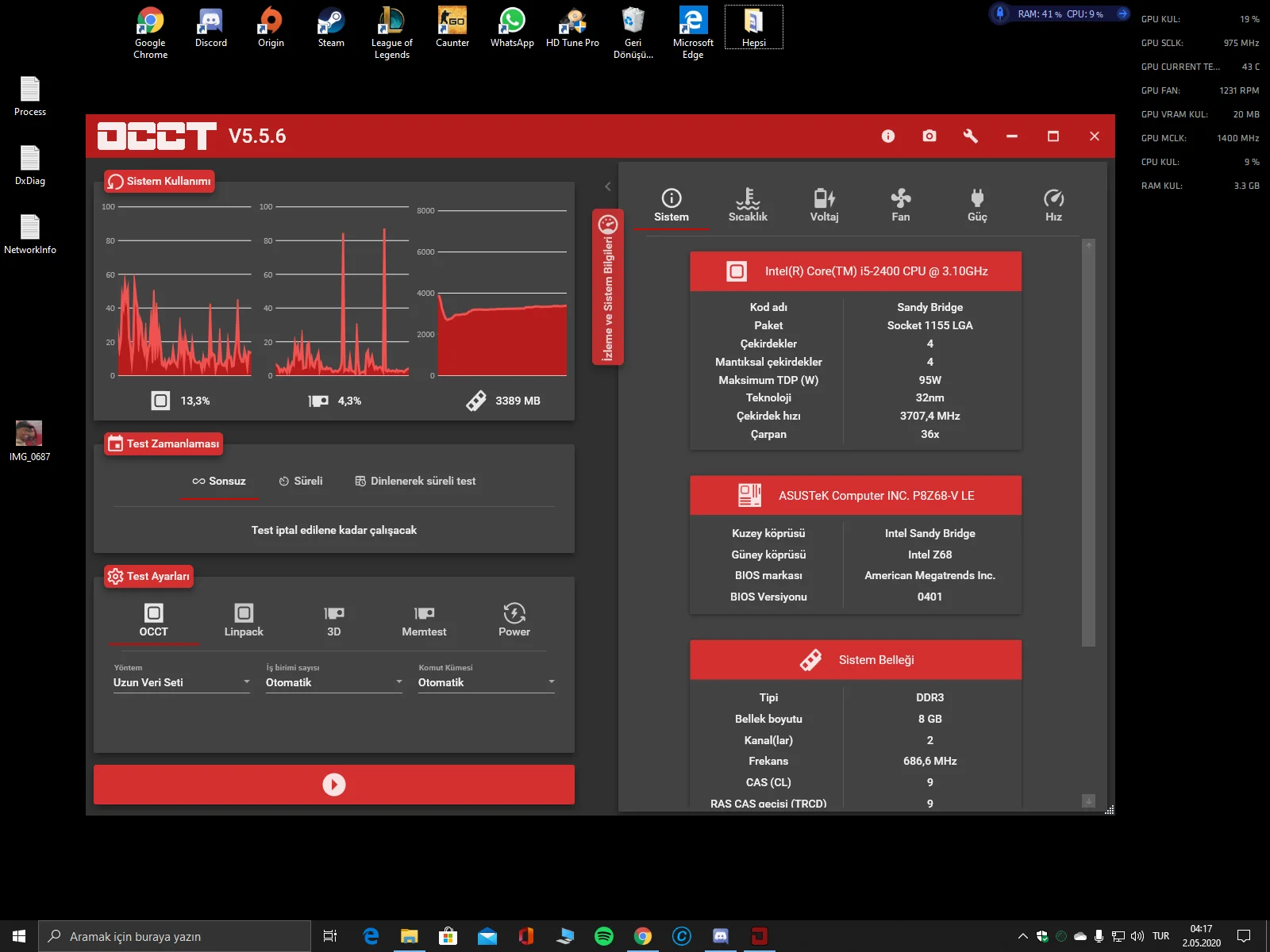Click the İzleme ve Sistem Bilgileri side tab
This screenshot has height=952, width=1270.
[x=608, y=287]
